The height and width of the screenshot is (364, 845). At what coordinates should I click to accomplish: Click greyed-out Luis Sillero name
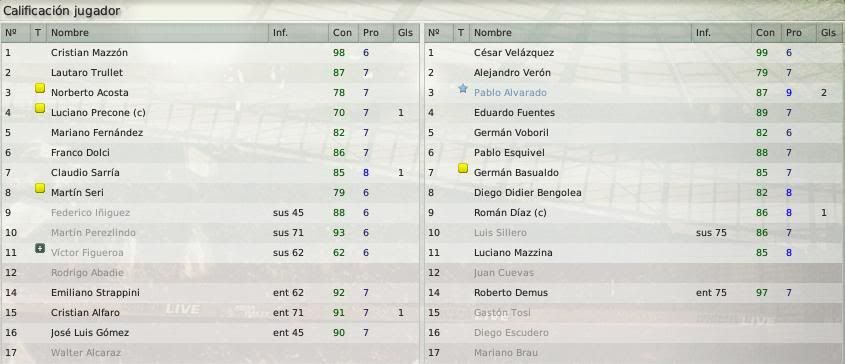[500, 232]
